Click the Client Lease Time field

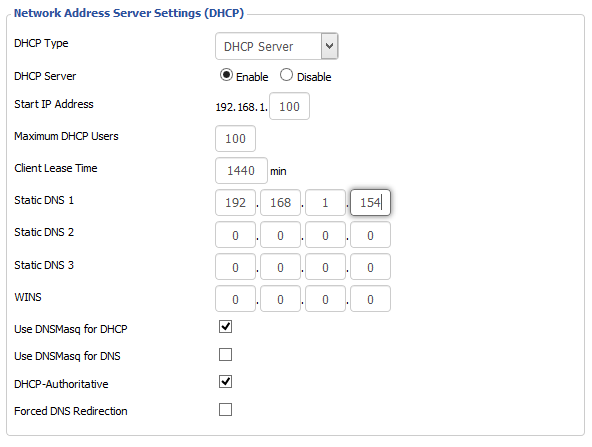(x=241, y=171)
